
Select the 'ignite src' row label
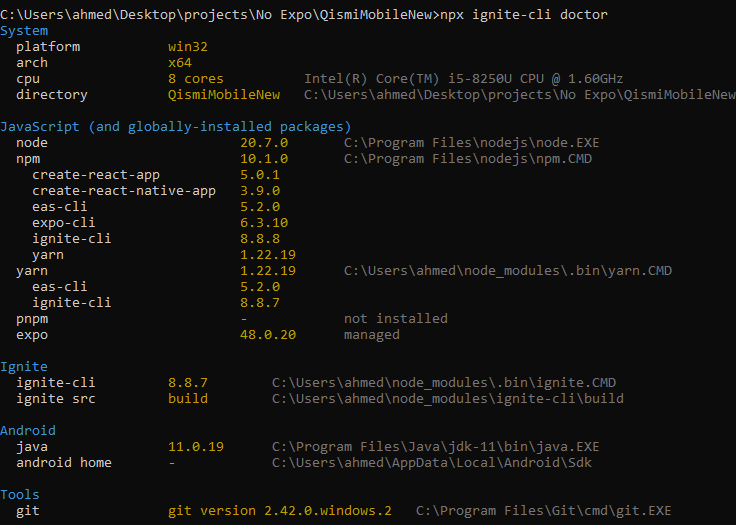coord(55,399)
